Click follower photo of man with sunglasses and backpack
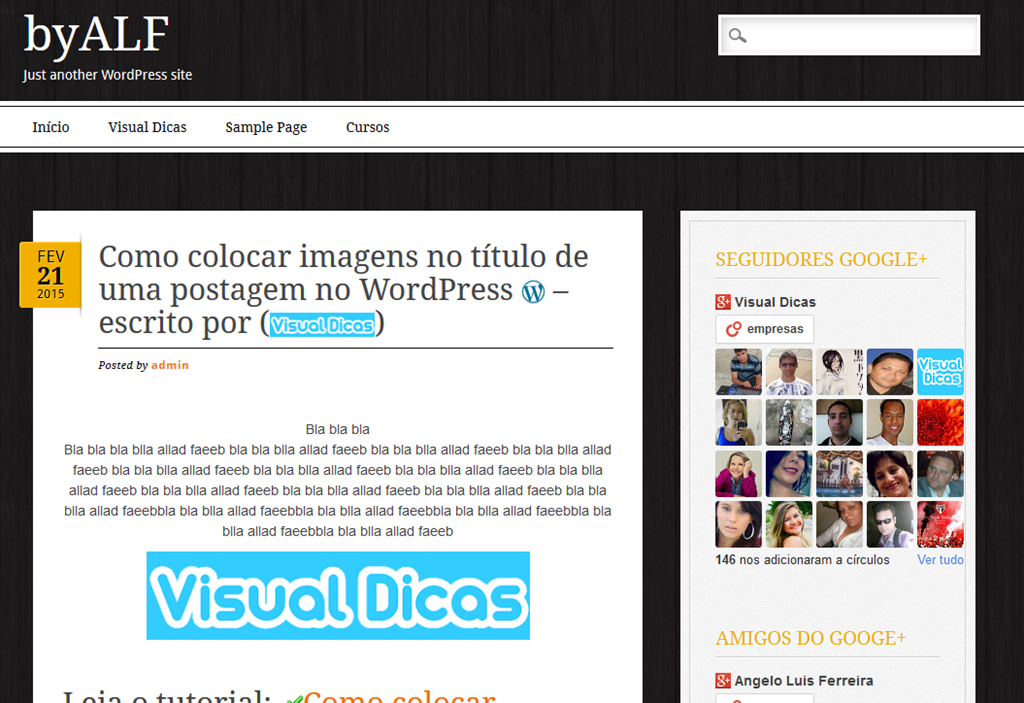The width and height of the screenshot is (1024, 703). coord(890,524)
